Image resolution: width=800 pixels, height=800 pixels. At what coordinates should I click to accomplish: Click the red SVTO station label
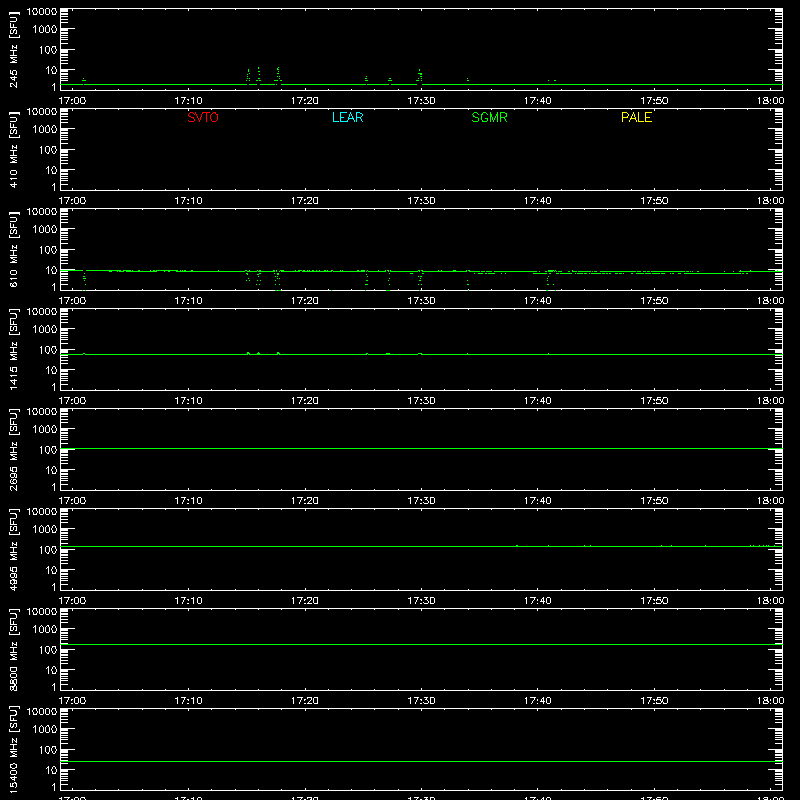tap(203, 117)
